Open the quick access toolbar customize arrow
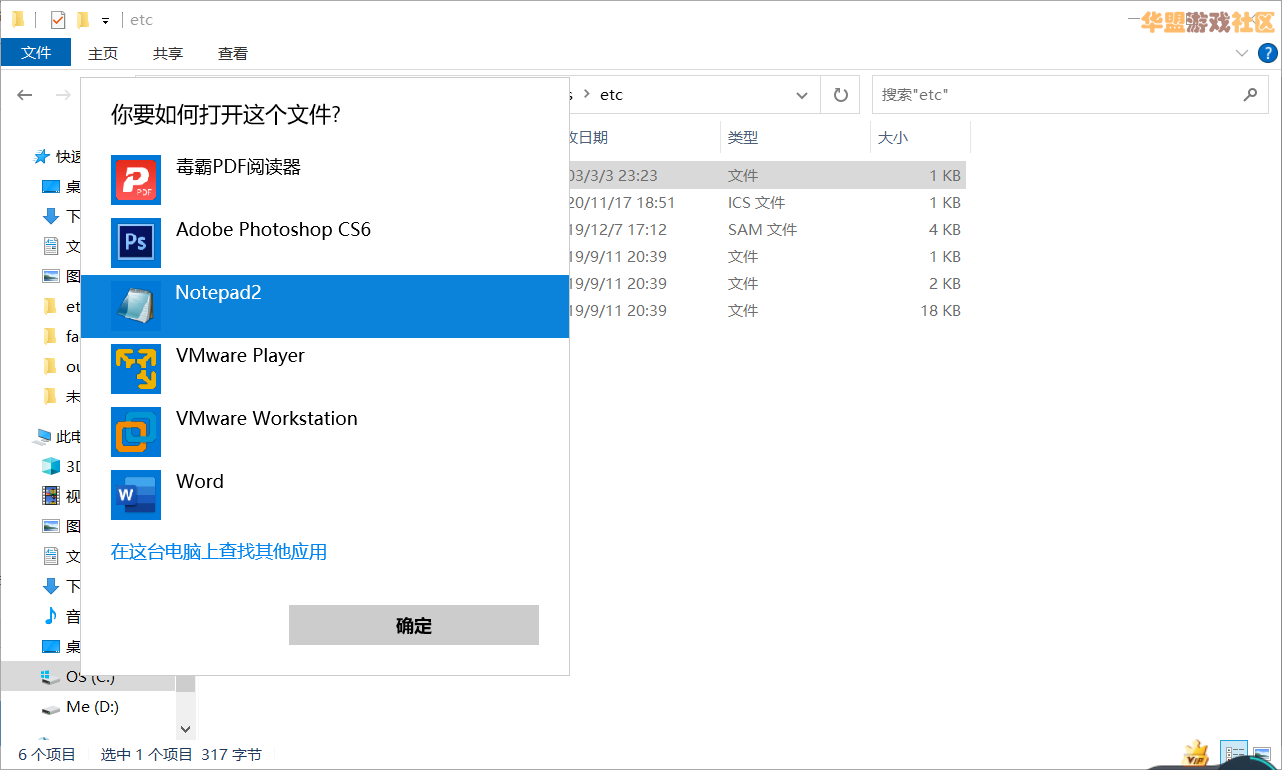Screen dimensions: 1282x770 point(105,20)
